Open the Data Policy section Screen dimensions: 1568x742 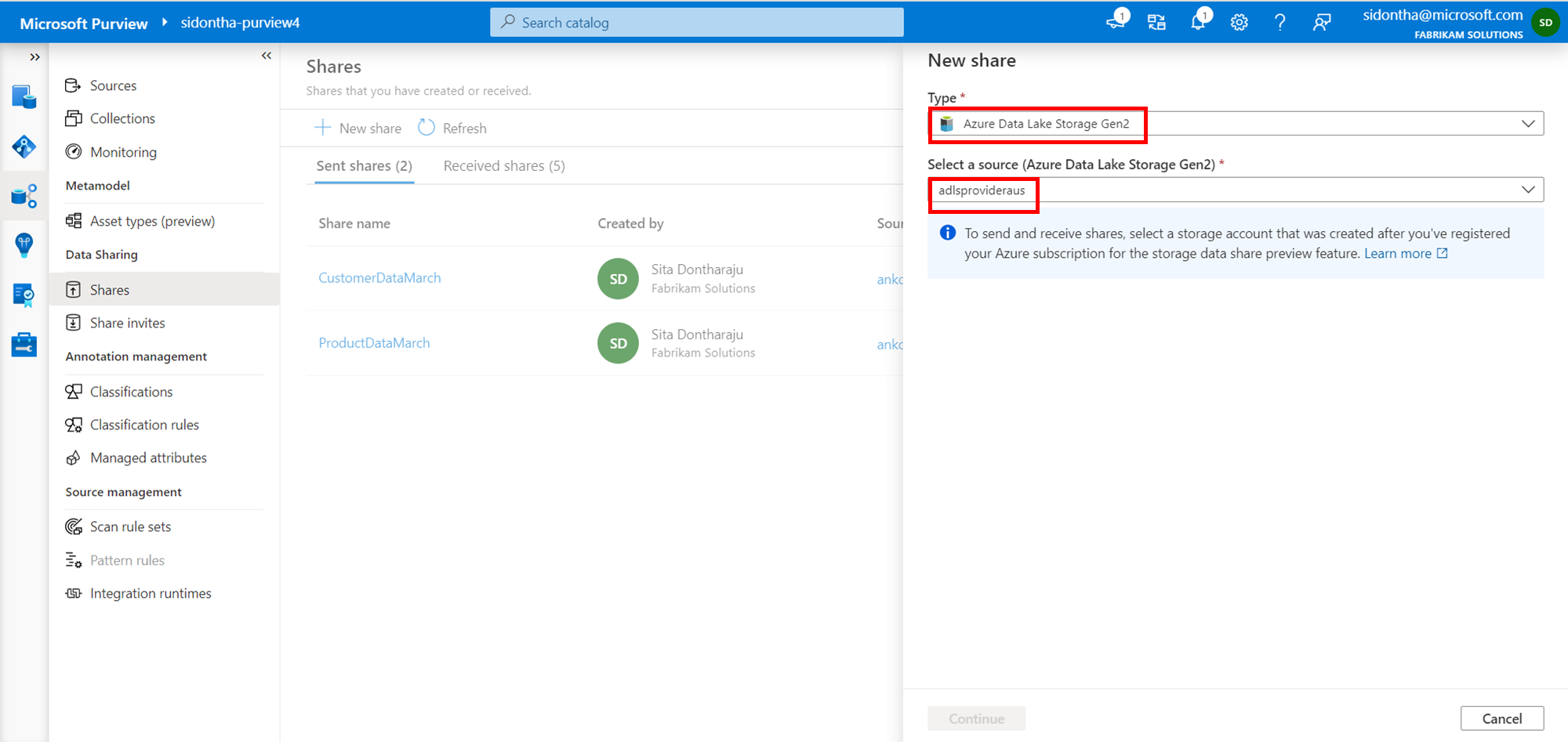tap(24, 295)
